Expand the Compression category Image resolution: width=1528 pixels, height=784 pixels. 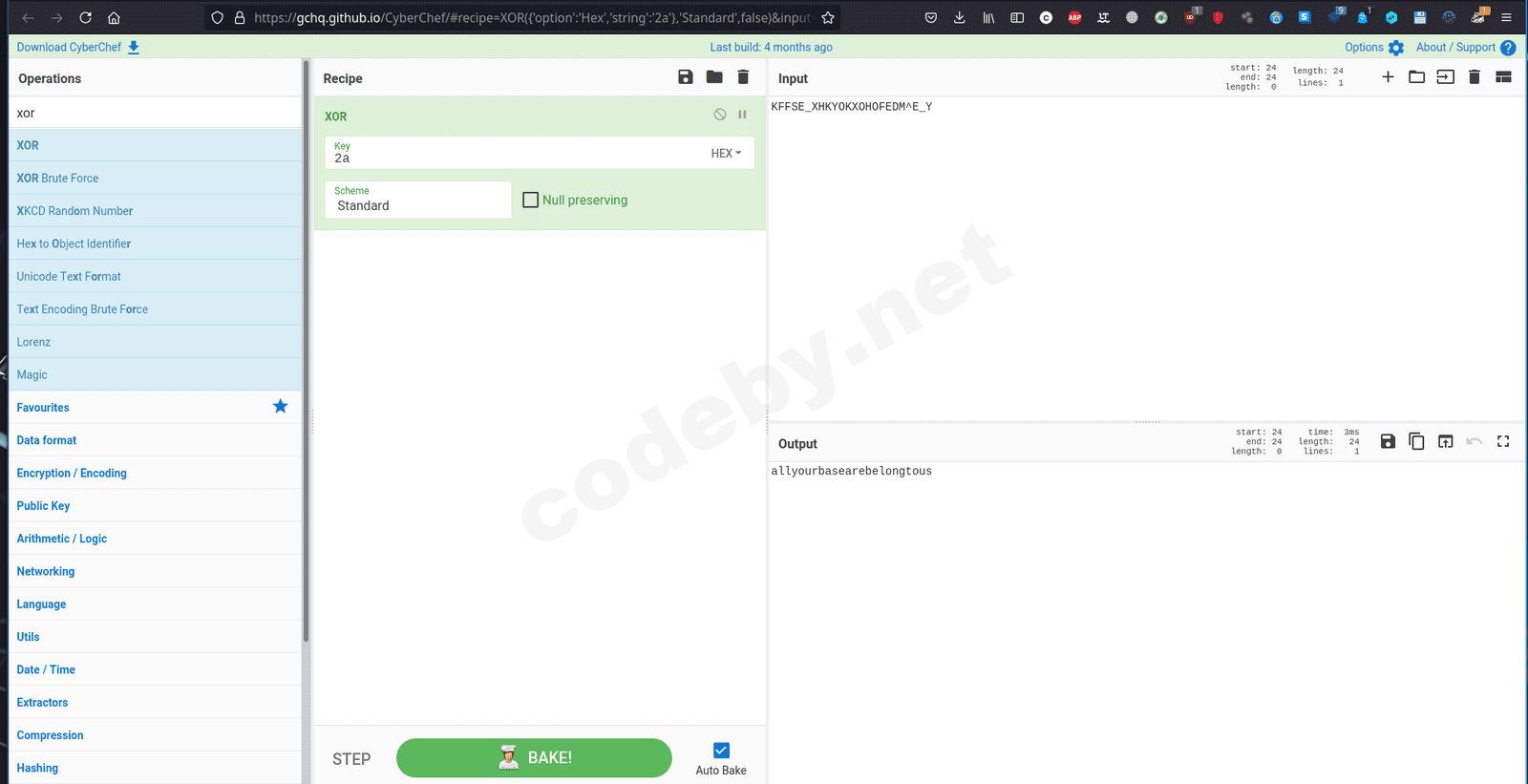point(155,735)
